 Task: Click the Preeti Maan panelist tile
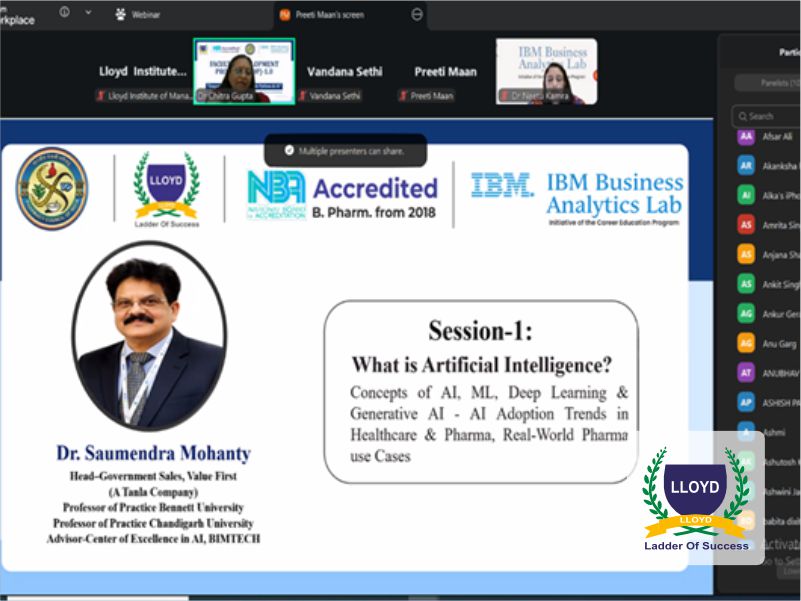point(445,72)
